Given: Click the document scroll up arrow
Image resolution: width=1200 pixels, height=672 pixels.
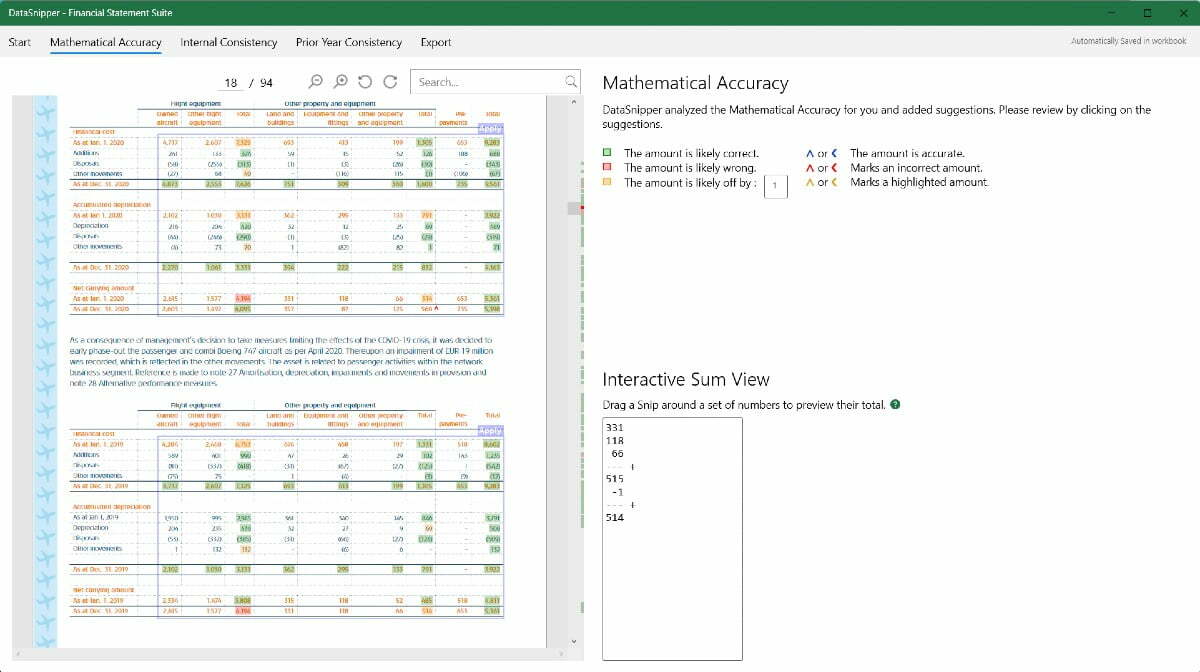Looking at the screenshot, I should point(575,101).
